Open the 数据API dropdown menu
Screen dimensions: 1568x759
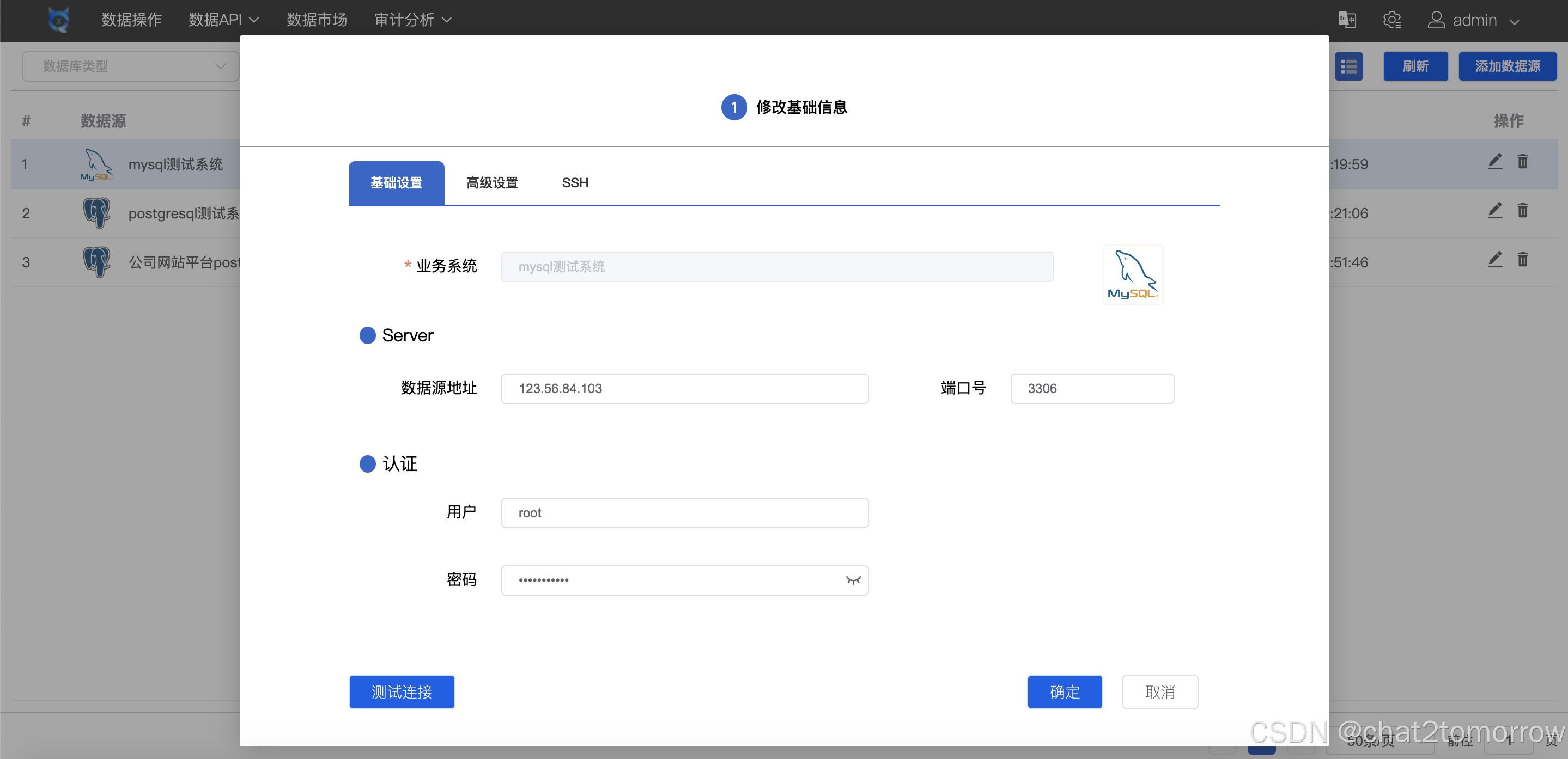point(223,20)
